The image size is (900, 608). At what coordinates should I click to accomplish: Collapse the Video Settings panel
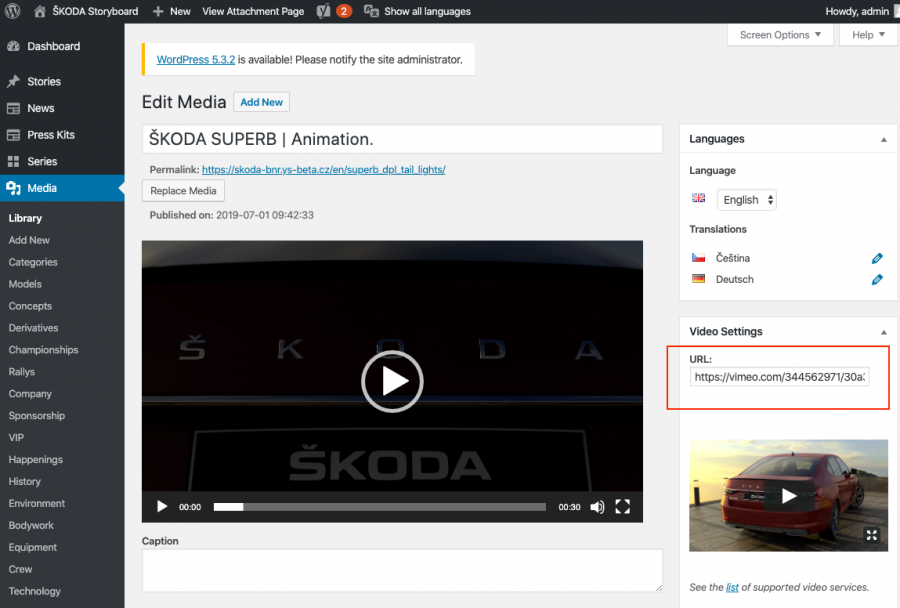pyautogui.click(x=884, y=332)
